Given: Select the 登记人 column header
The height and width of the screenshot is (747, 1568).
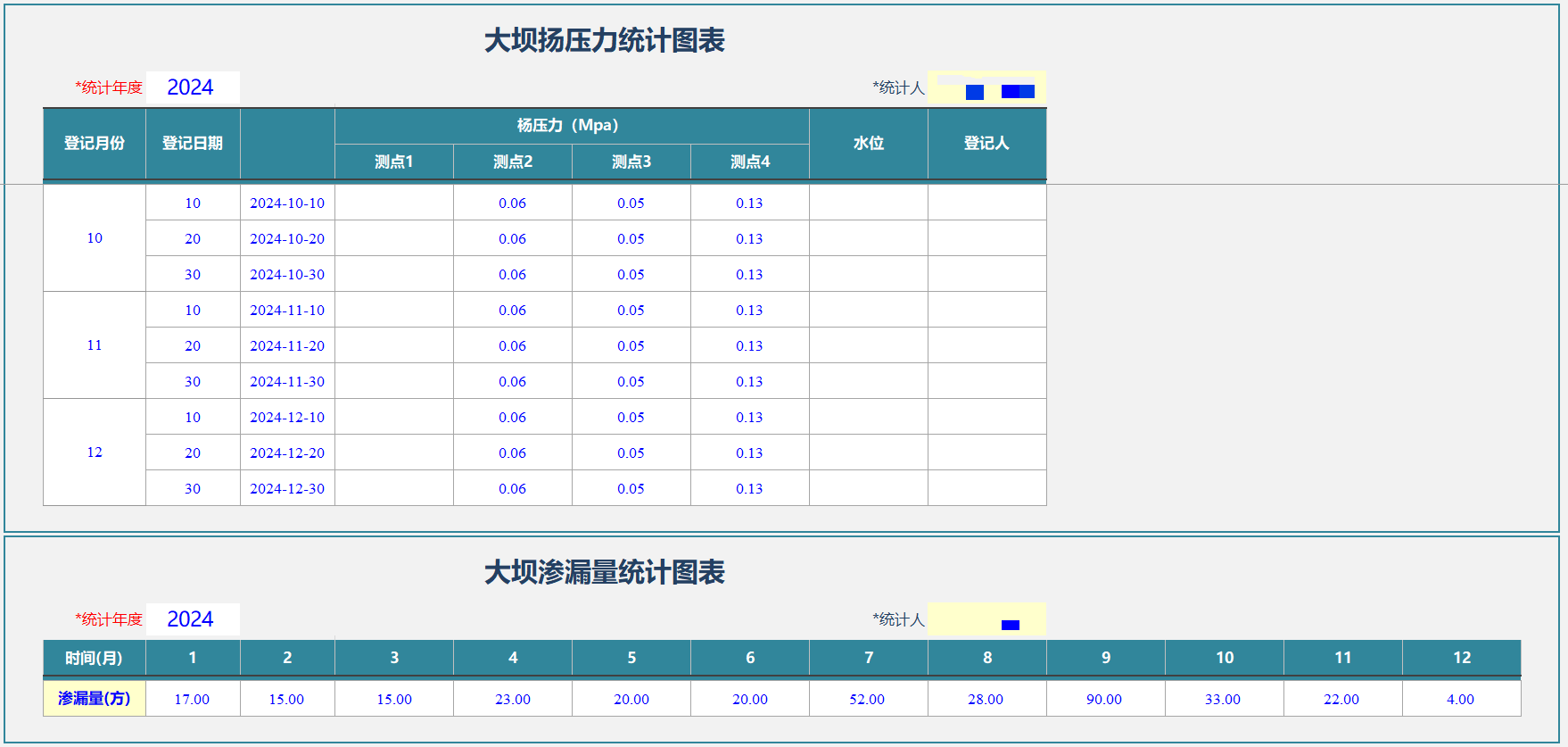Looking at the screenshot, I should coord(986,144).
